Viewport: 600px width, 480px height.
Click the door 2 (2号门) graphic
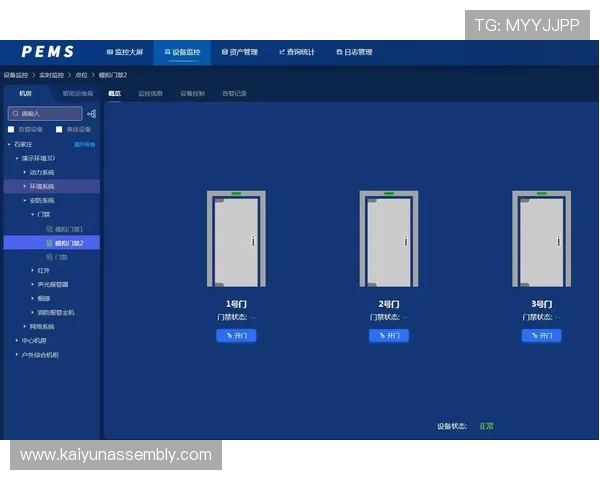click(x=389, y=240)
